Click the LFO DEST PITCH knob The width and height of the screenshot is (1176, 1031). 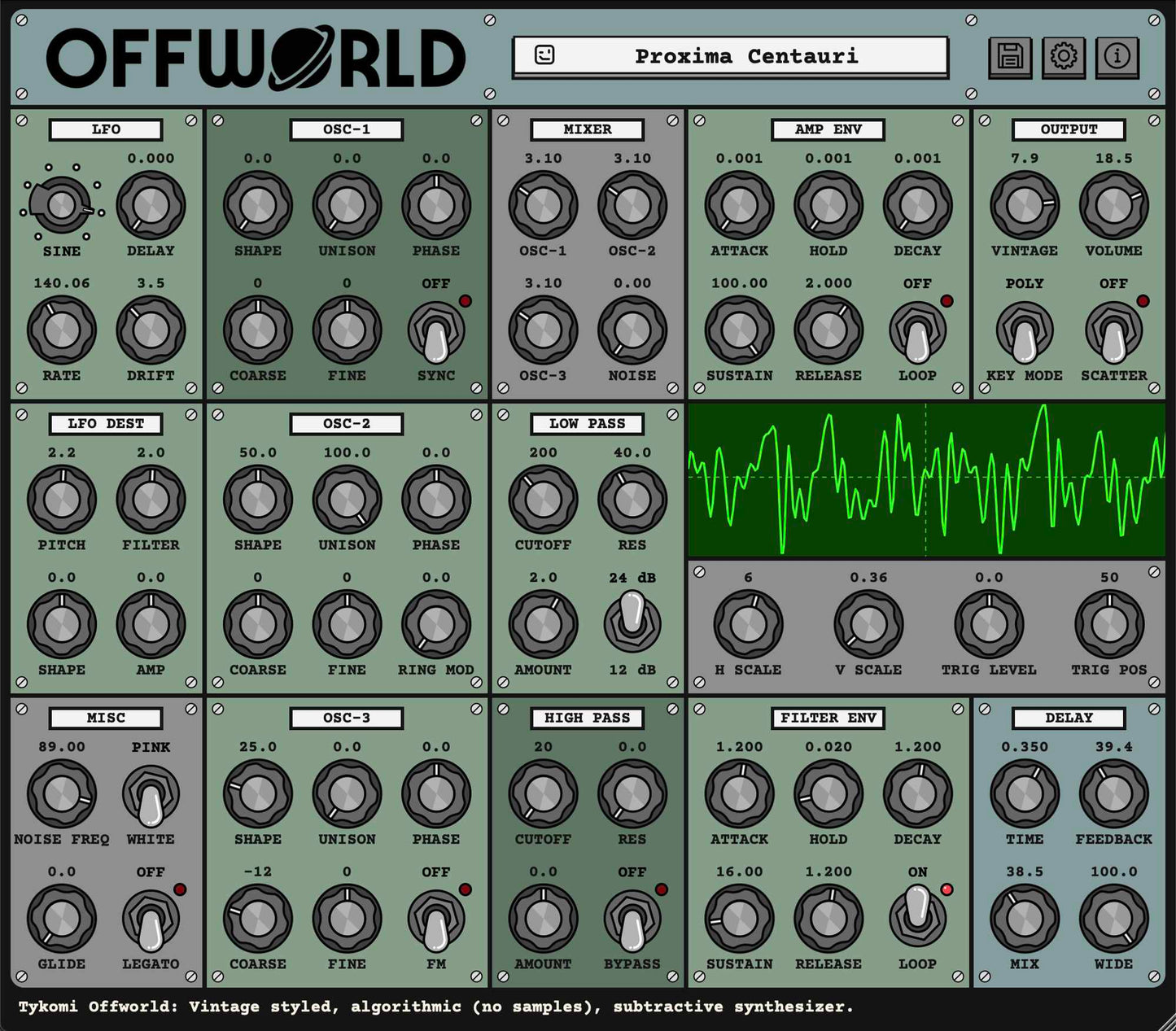[x=62, y=500]
